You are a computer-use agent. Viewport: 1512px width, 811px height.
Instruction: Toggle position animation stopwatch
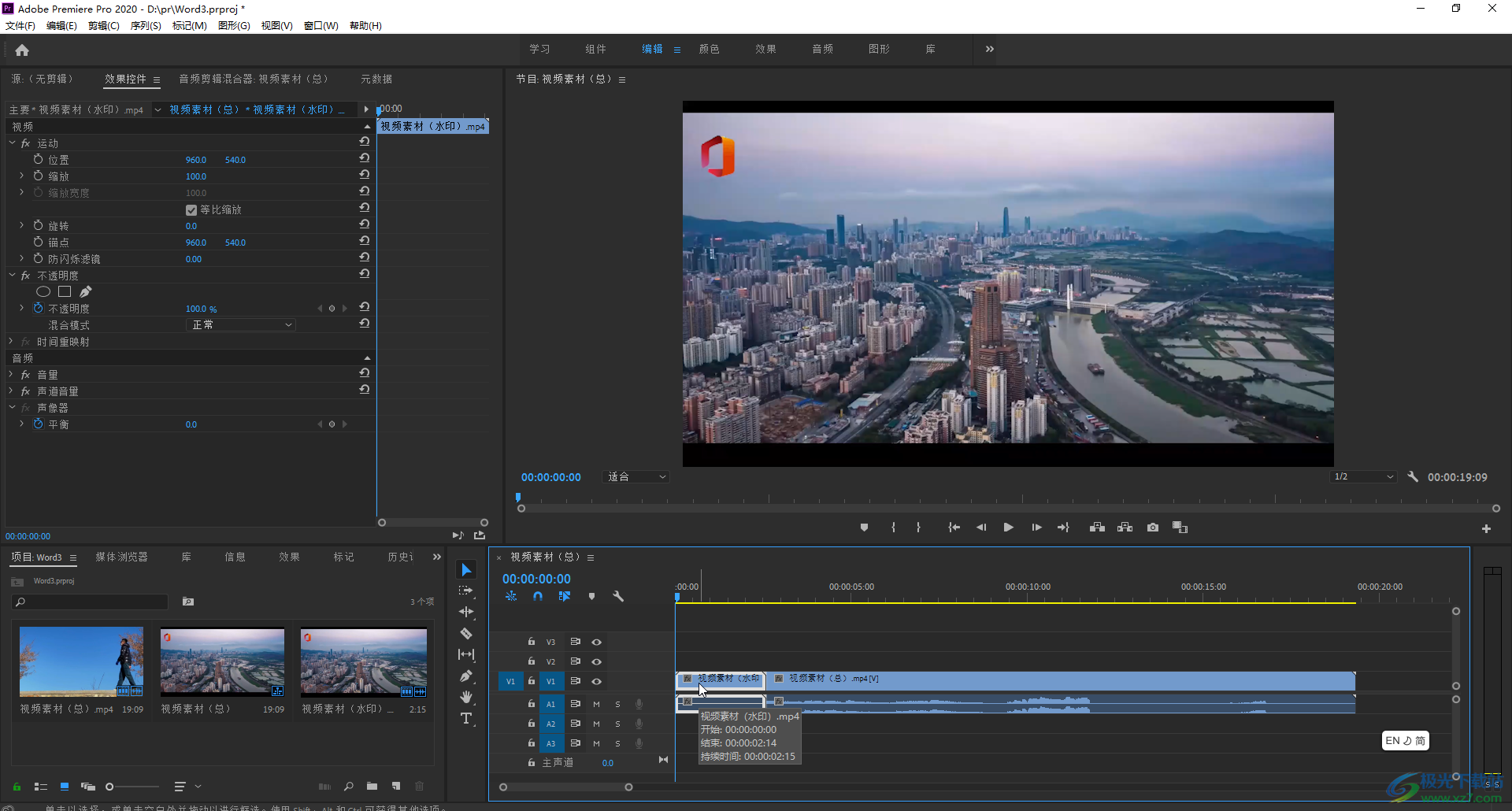click(38, 159)
